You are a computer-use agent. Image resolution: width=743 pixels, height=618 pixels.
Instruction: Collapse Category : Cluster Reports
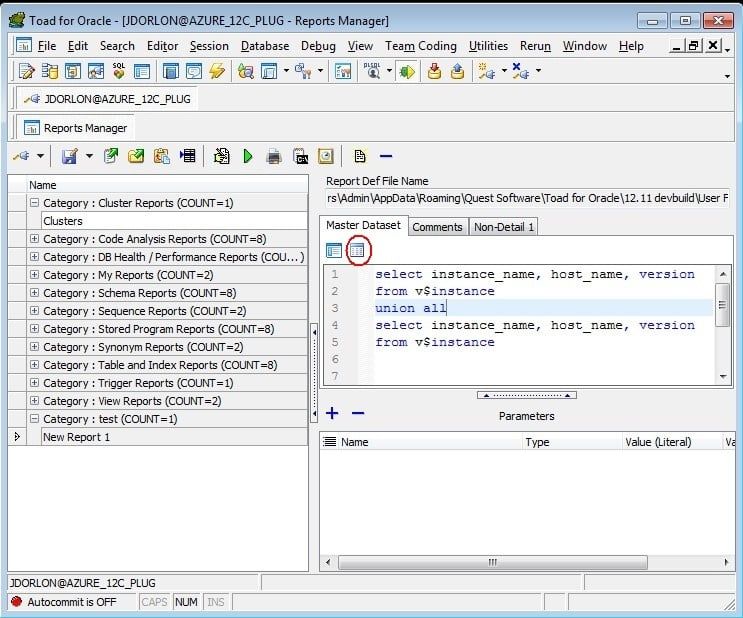pyautogui.click(x=34, y=203)
